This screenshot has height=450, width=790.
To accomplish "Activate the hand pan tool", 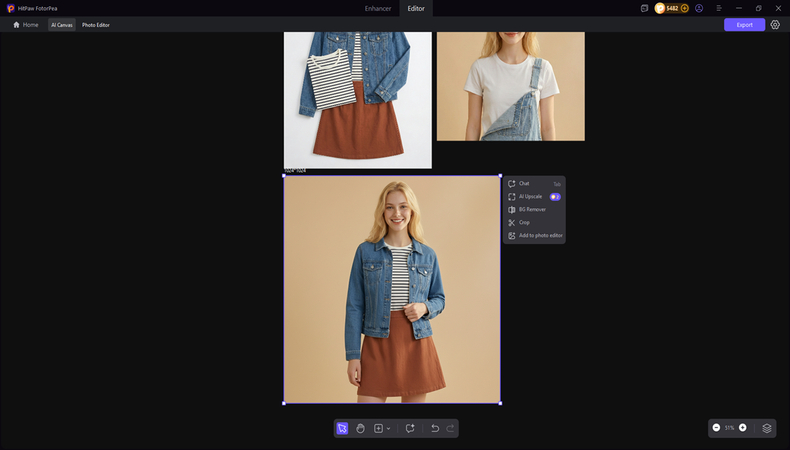I will (360, 428).
